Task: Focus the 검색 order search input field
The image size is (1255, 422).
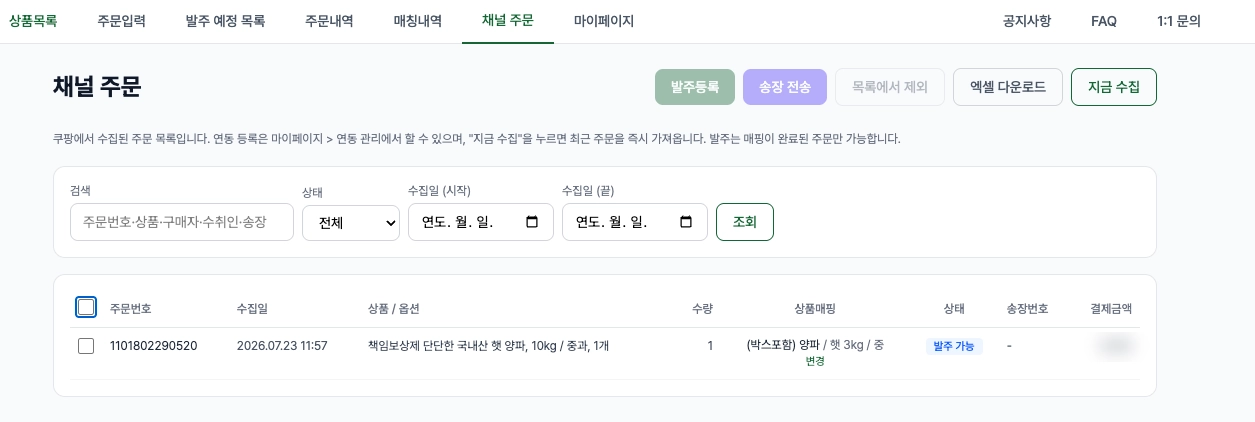Action: [182, 222]
